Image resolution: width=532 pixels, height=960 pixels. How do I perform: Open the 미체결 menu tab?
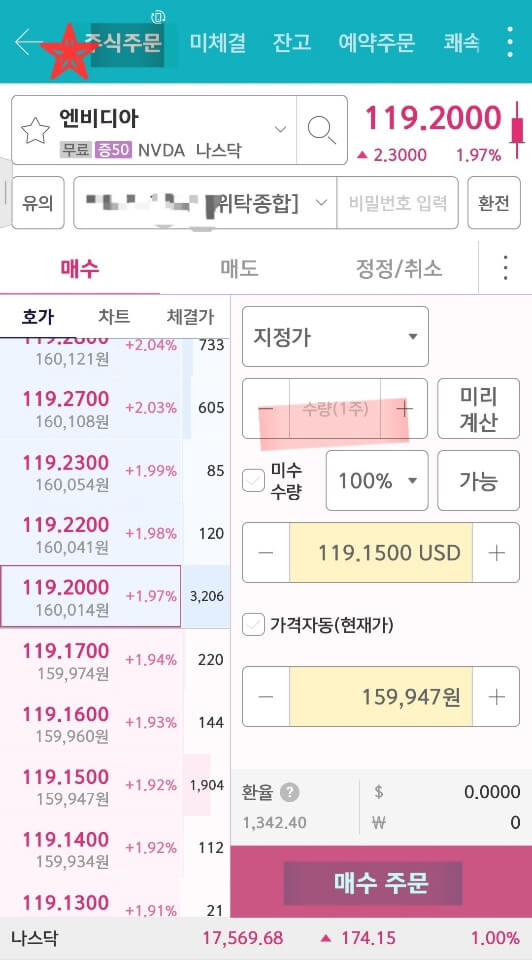(217, 42)
